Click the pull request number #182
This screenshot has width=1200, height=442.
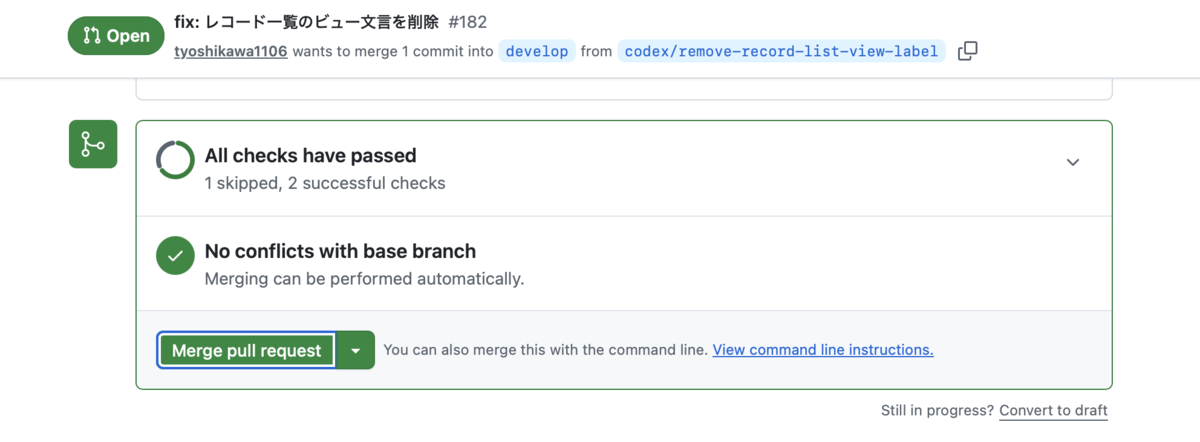[x=467, y=22]
